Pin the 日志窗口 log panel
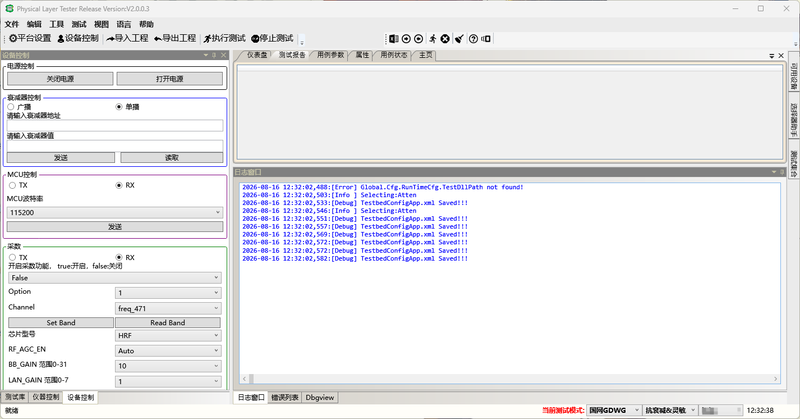800x419 pixels. [782, 172]
